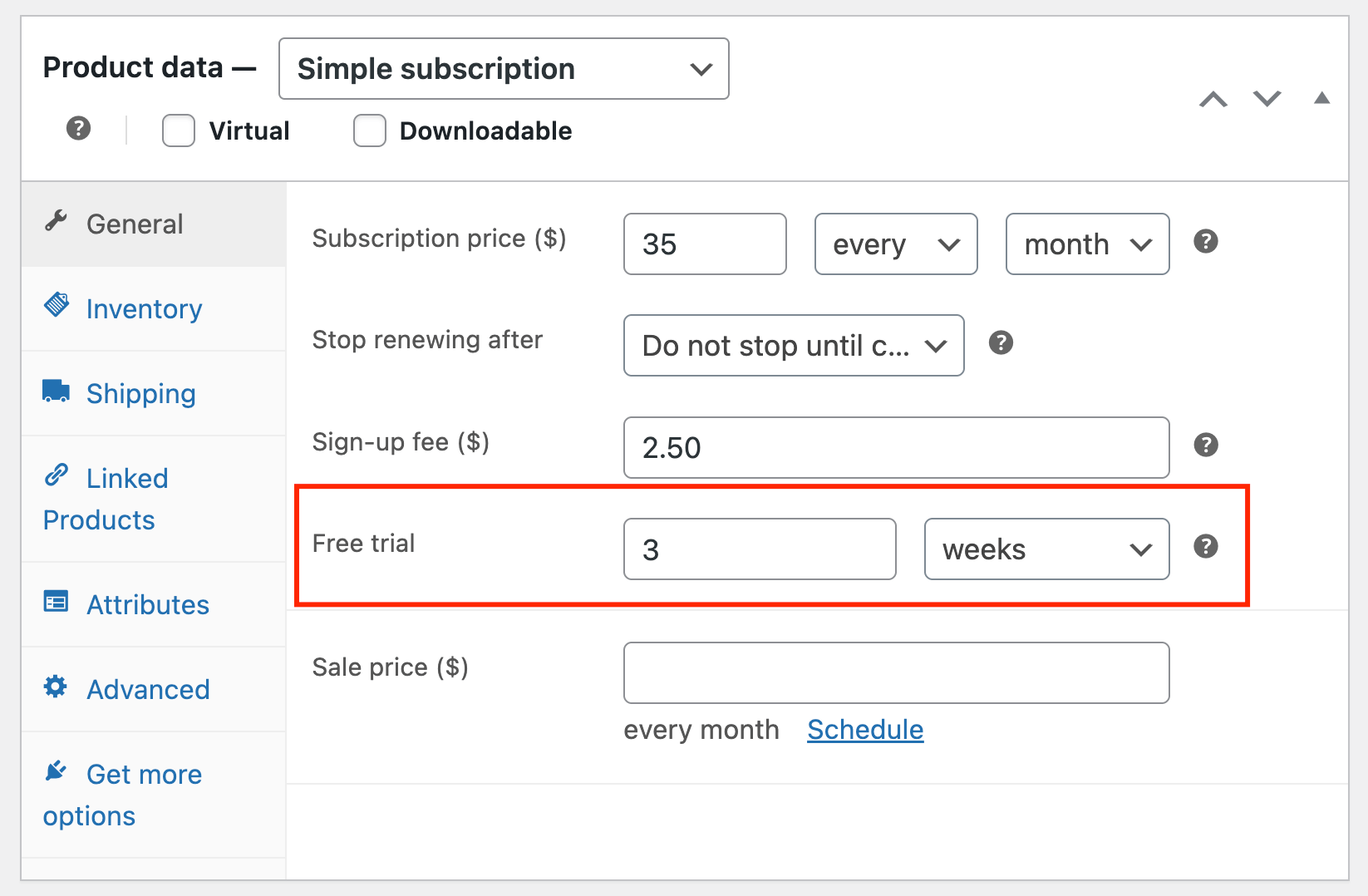This screenshot has height=896, width=1368.
Task: Click the help icon beside the Virtual checkbox
Action: pyautogui.click(x=78, y=129)
